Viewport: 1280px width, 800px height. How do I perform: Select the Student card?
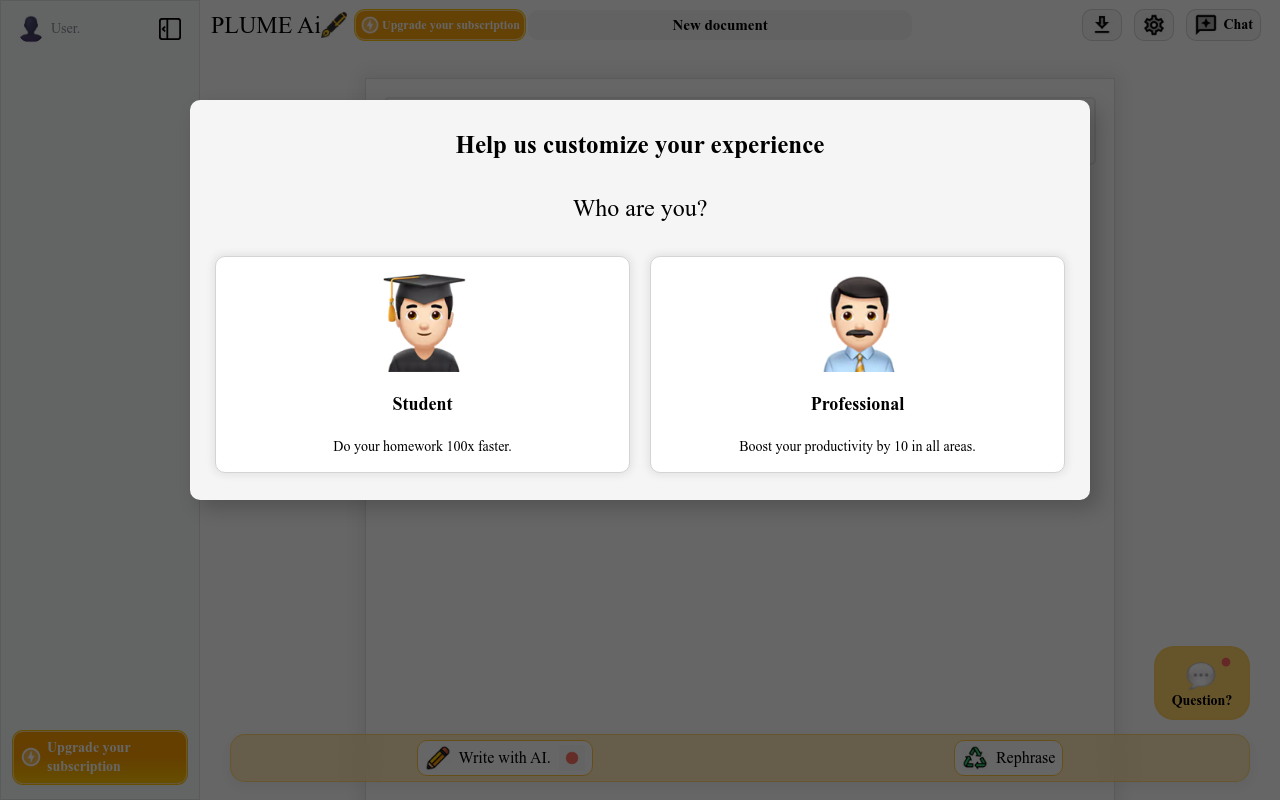click(x=422, y=364)
